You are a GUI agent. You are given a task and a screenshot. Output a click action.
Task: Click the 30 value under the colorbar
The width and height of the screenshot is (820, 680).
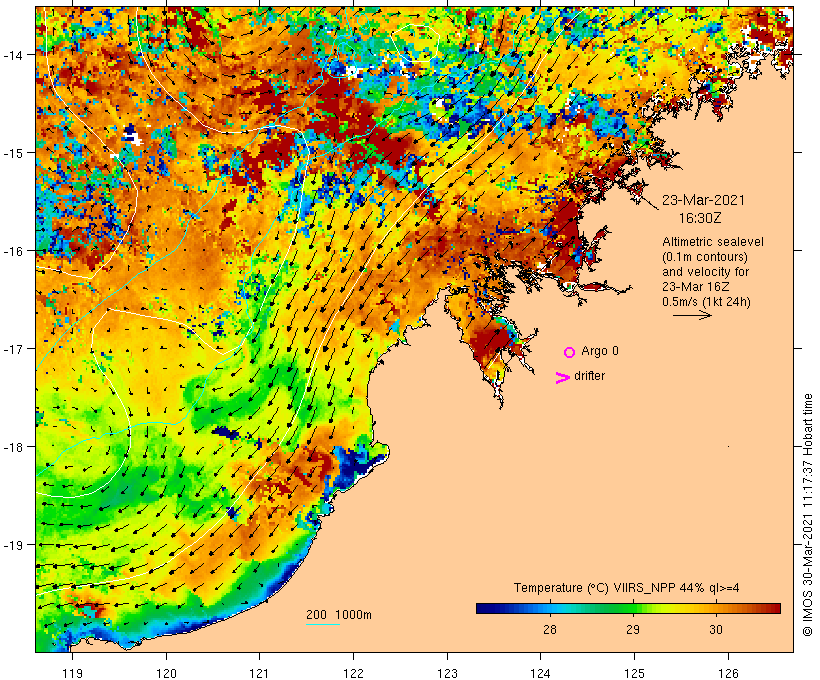pos(716,629)
